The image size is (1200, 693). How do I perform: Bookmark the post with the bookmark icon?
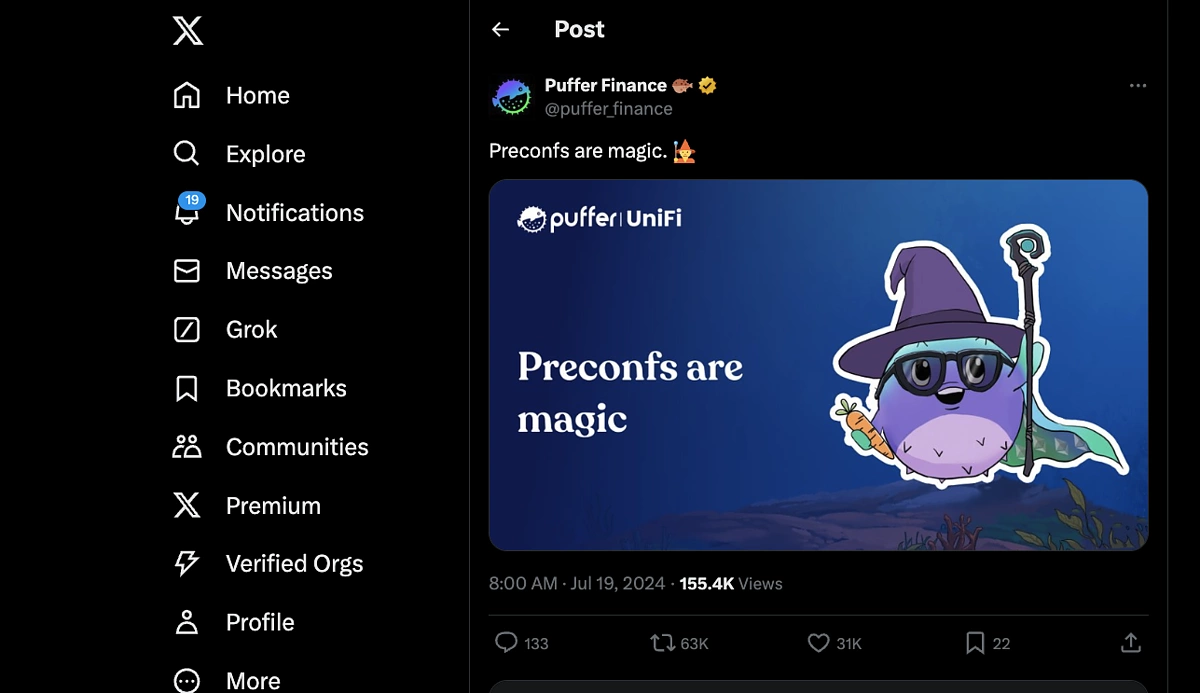(x=975, y=642)
